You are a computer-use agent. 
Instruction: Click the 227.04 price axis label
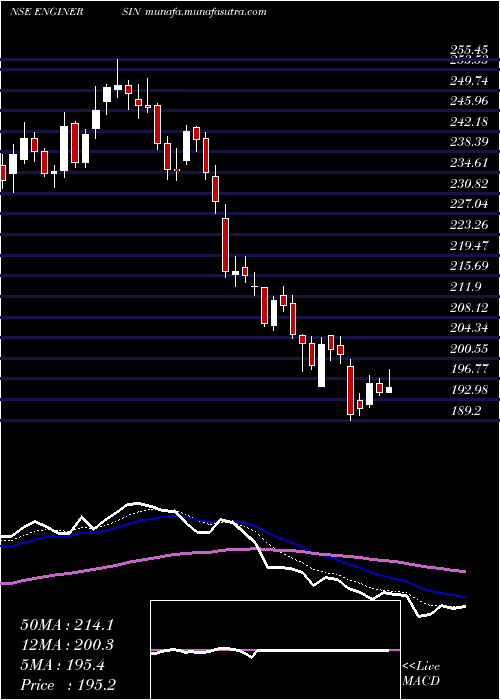click(469, 204)
